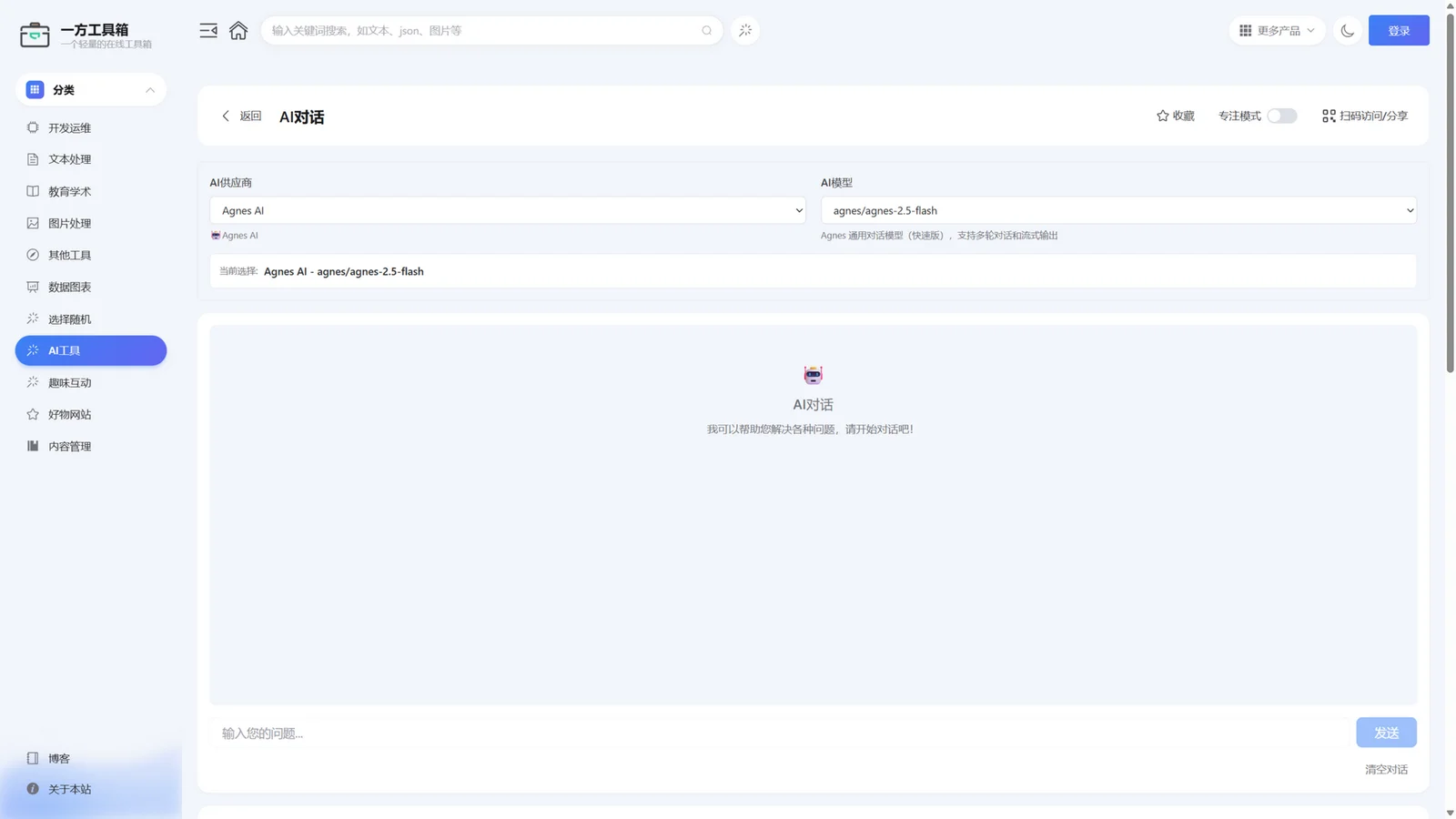
Task: Click the 收藏 button label
Action: (x=1183, y=116)
